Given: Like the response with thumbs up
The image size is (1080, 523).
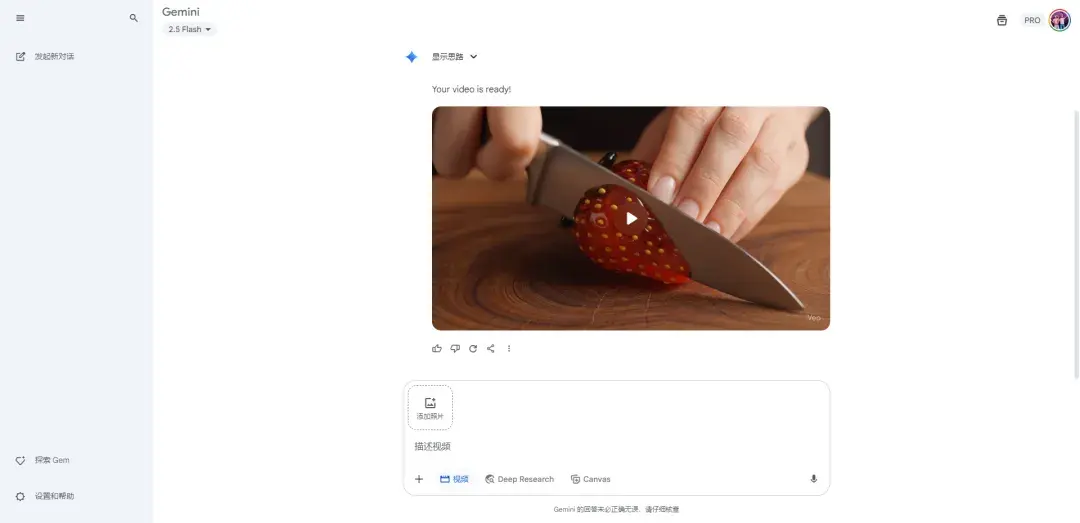Looking at the screenshot, I should pos(437,349).
